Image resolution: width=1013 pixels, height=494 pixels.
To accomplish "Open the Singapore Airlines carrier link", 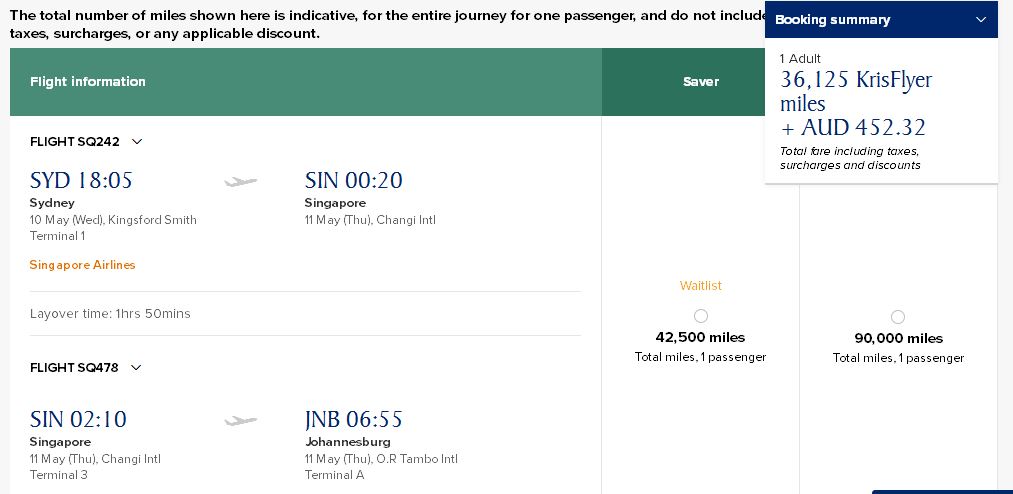I will [83, 265].
